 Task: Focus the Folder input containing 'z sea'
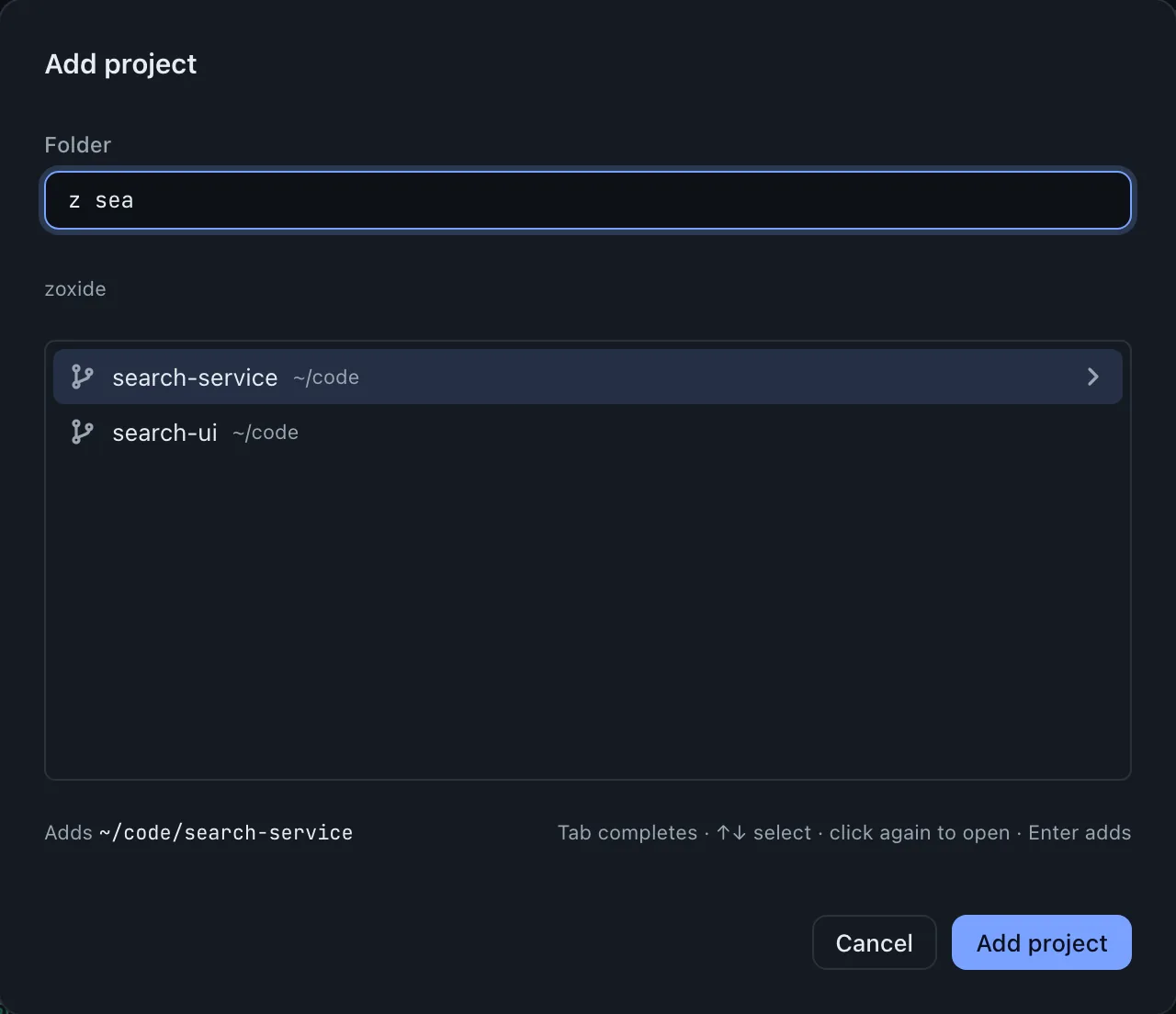click(x=588, y=200)
